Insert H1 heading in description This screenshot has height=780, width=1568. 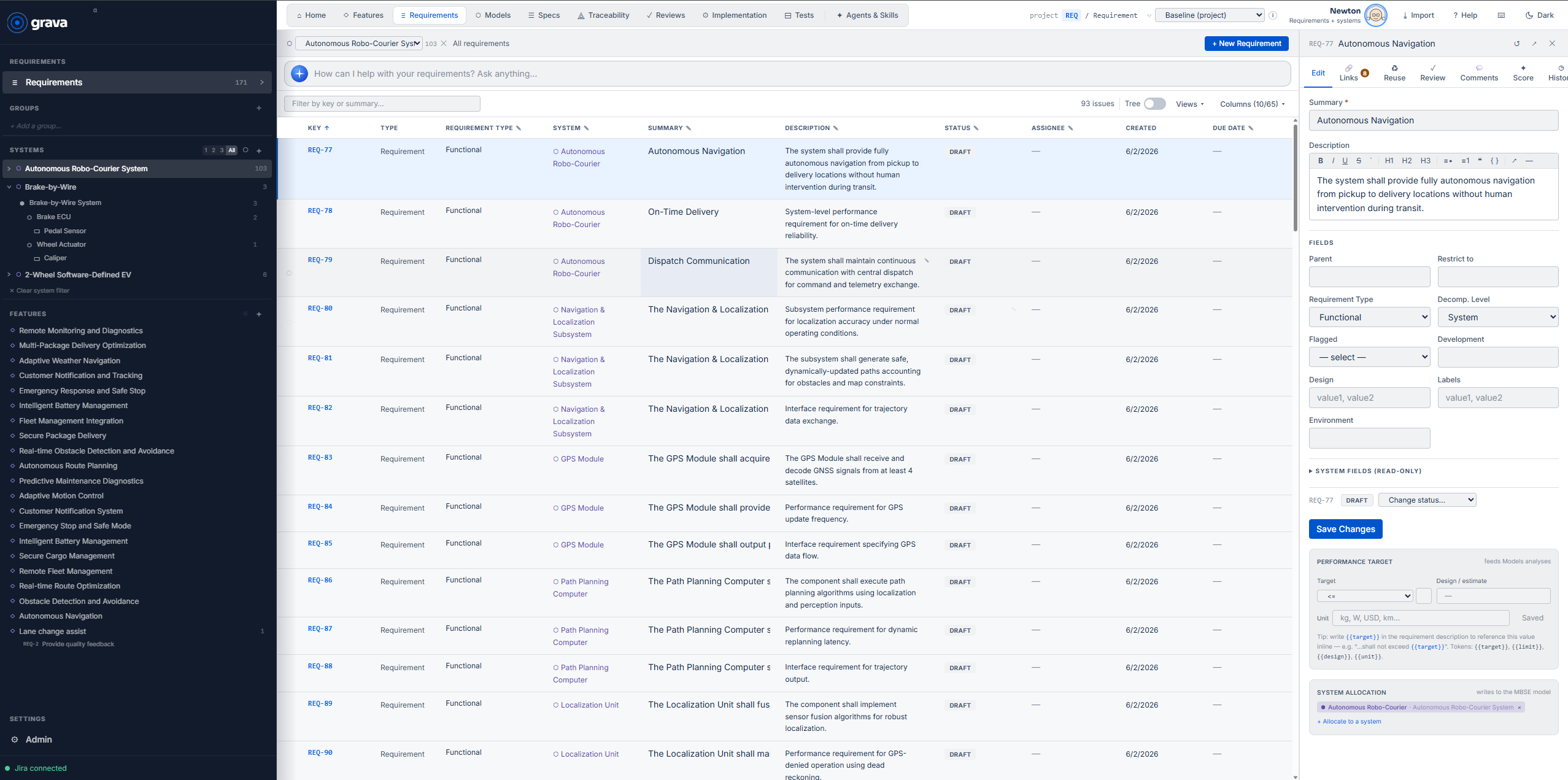[x=1389, y=161]
